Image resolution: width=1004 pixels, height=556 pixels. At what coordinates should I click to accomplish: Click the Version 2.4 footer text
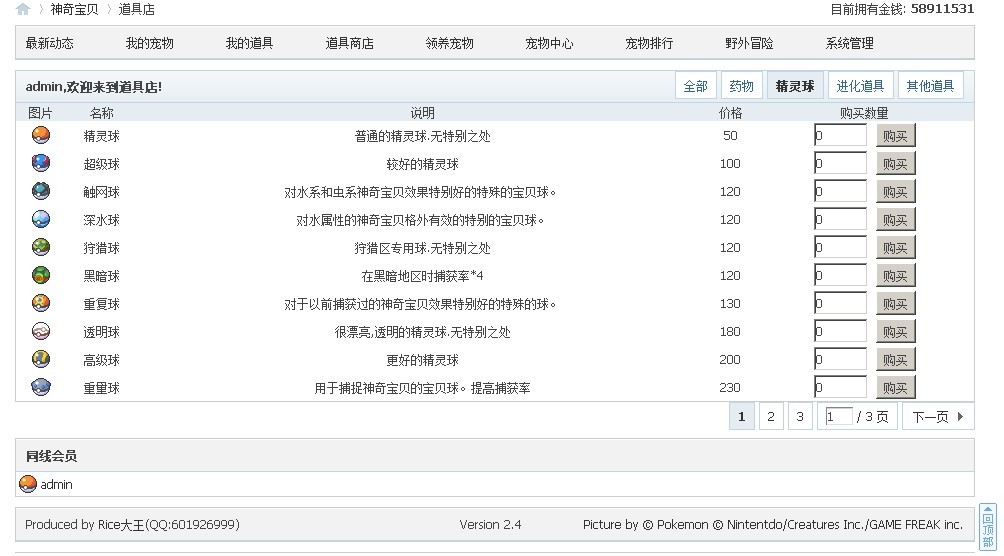[490, 525]
